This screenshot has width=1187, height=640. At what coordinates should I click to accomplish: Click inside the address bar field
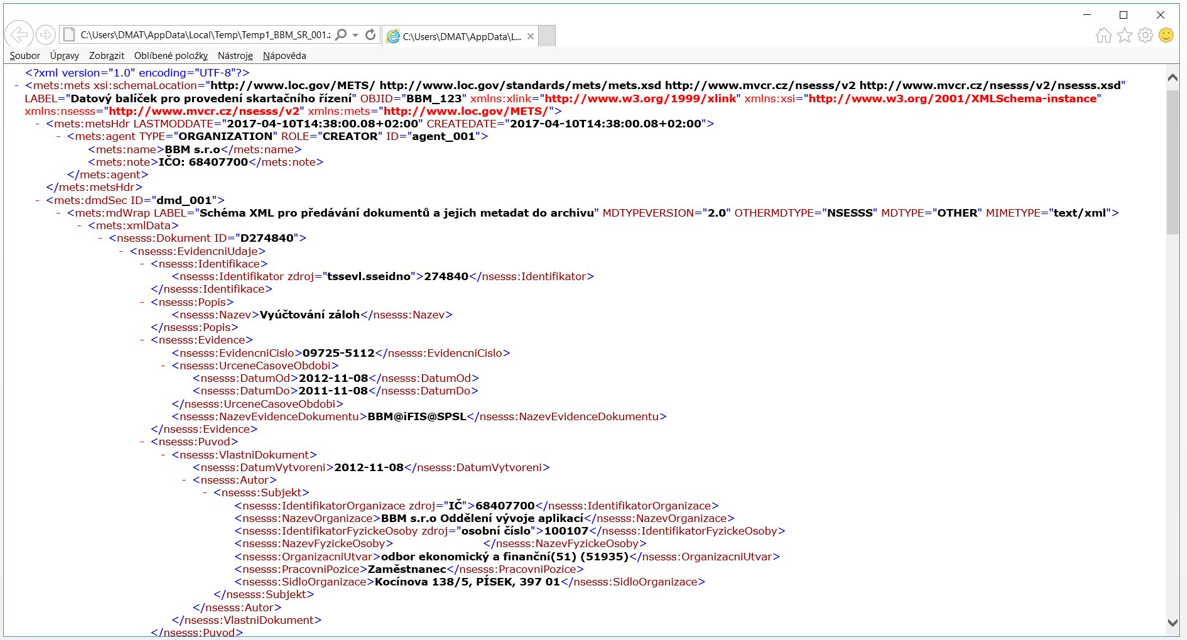tap(204, 35)
